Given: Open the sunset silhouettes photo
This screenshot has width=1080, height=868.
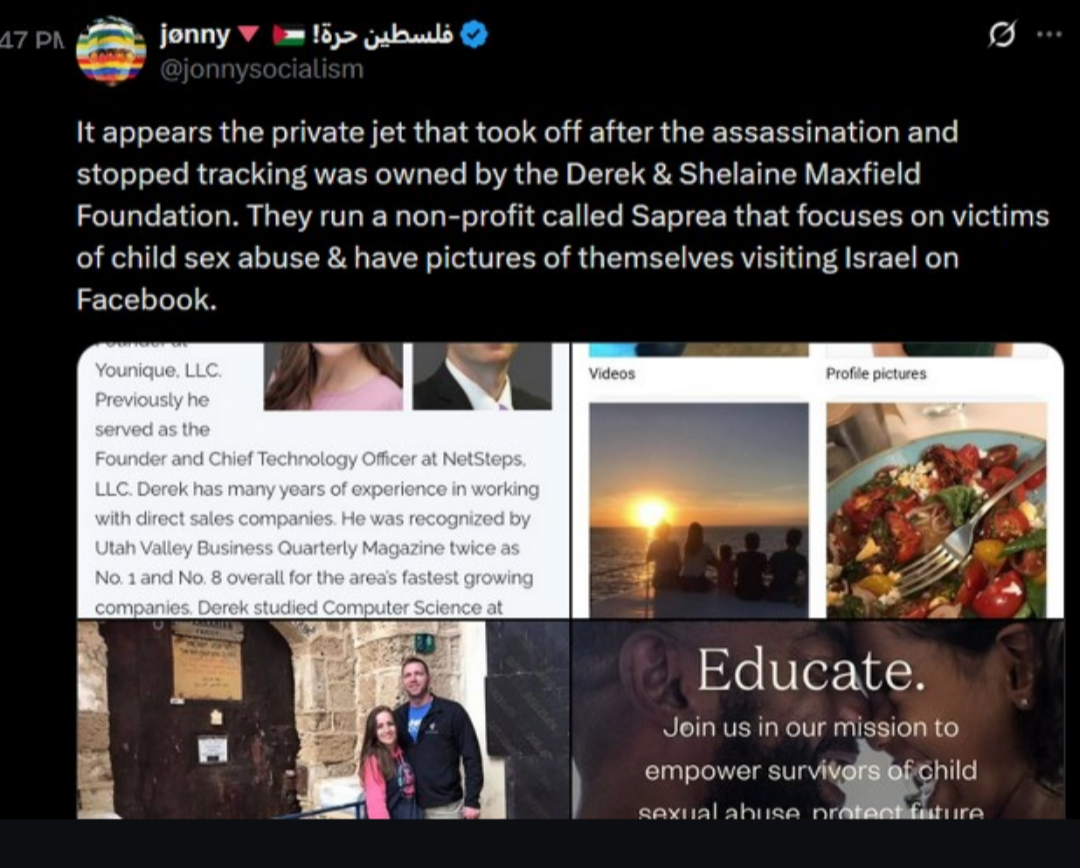Looking at the screenshot, I should click(699, 510).
